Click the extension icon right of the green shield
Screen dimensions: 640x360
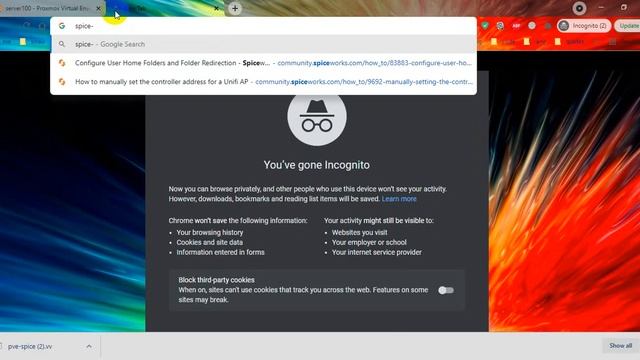pos(500,26)
